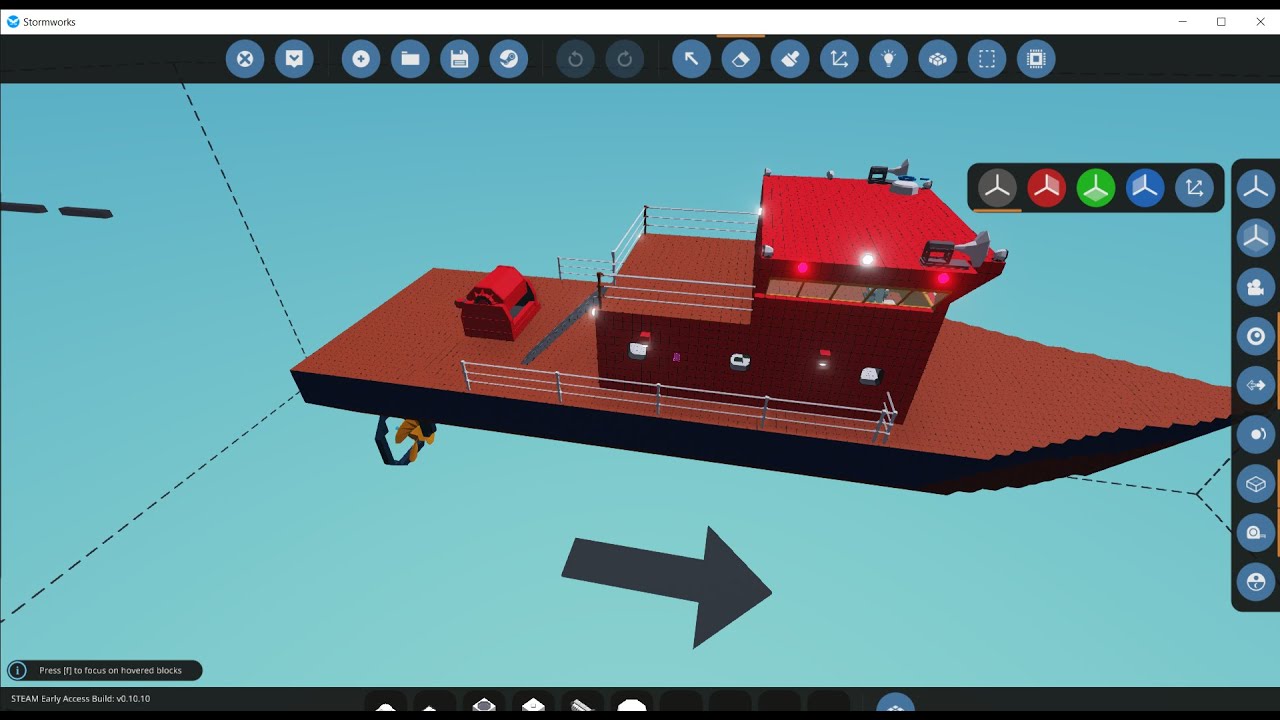1280x720 pixels.
Task: Toggle red axis mirror mode
Action: [x=1046, y=187]
